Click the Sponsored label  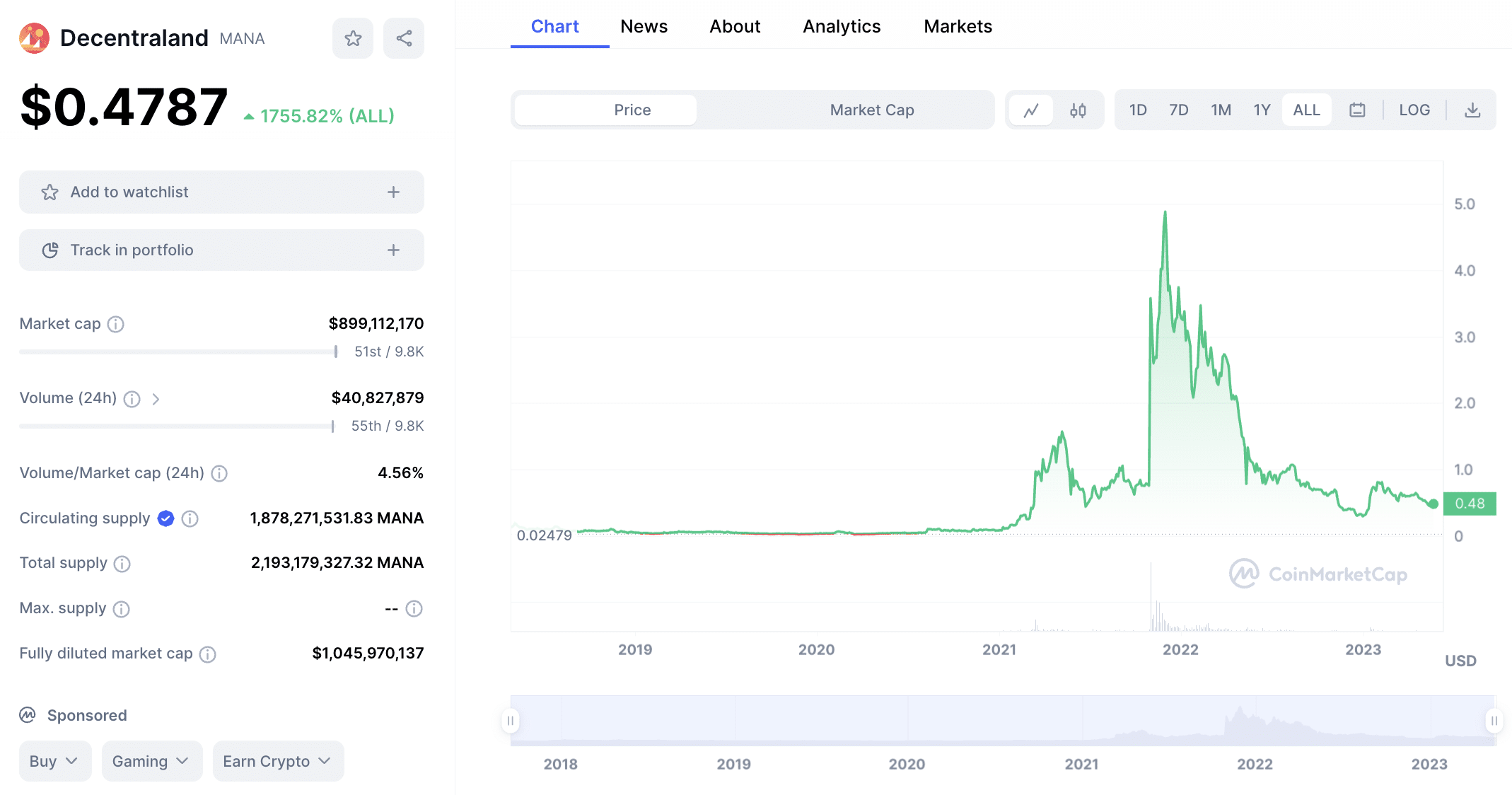click(87, 715)
